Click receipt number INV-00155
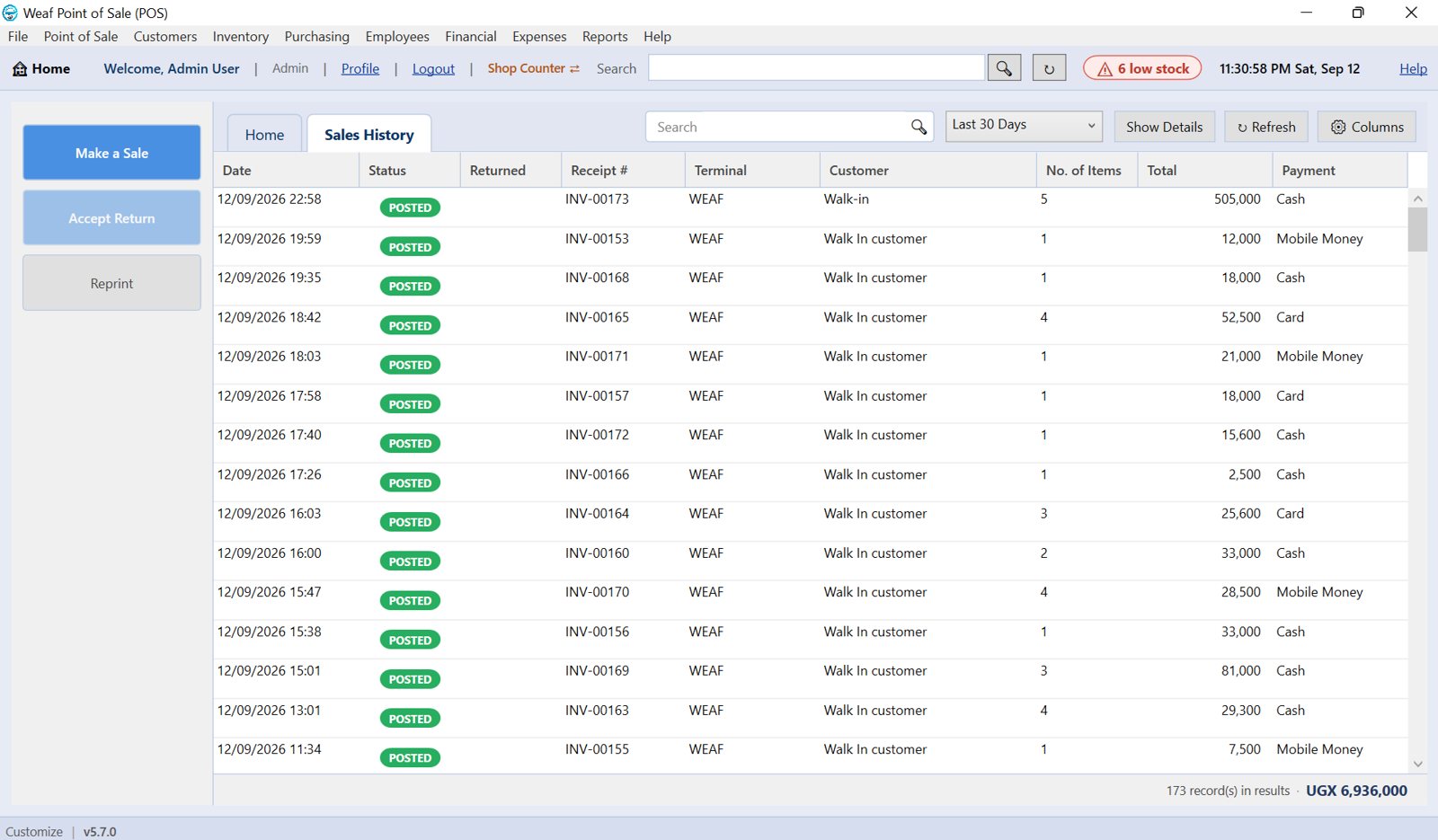Viewport: 1438px width, 840px height. 597,749
